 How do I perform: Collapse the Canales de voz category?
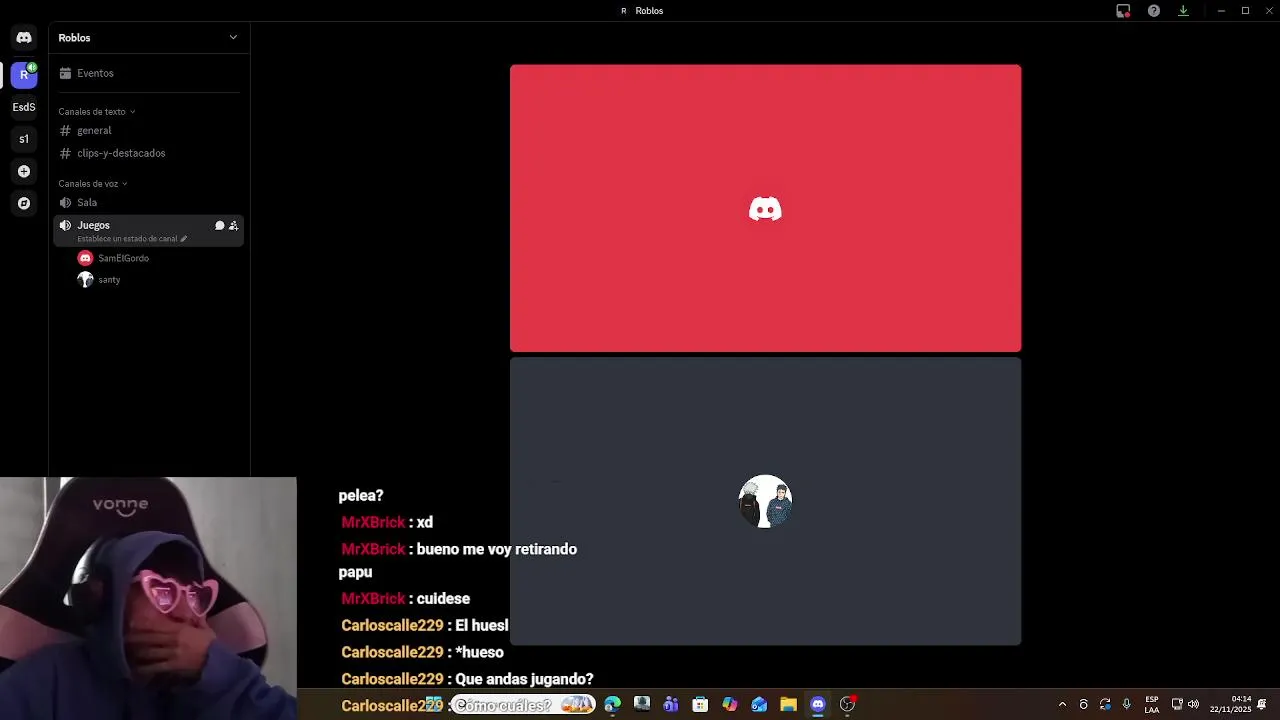point(93,184)
